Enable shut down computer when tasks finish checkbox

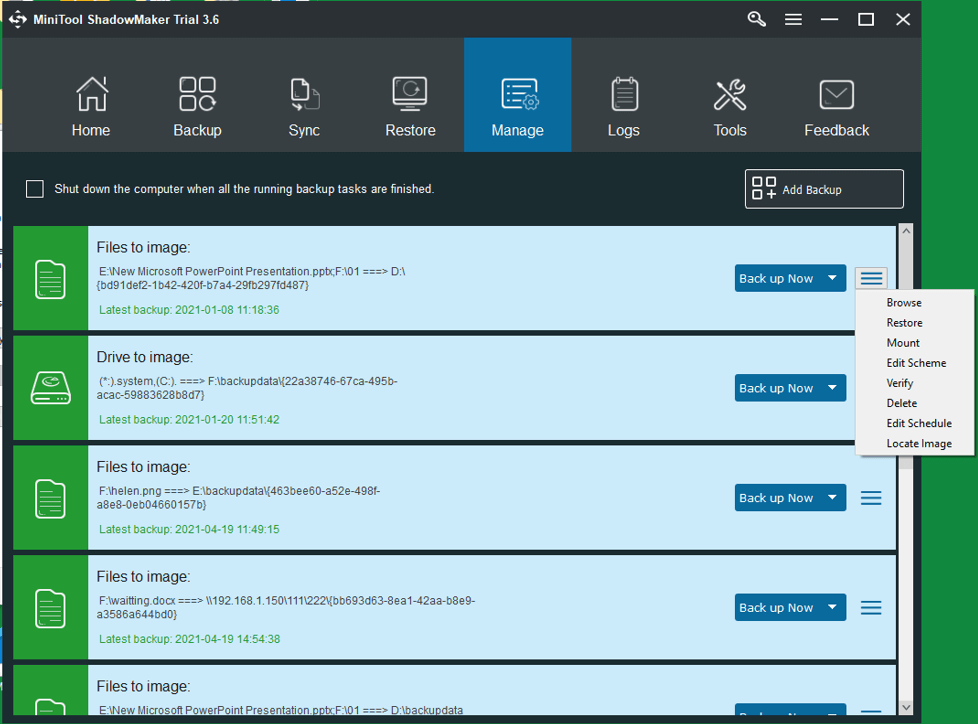click(x=35, y=189)
